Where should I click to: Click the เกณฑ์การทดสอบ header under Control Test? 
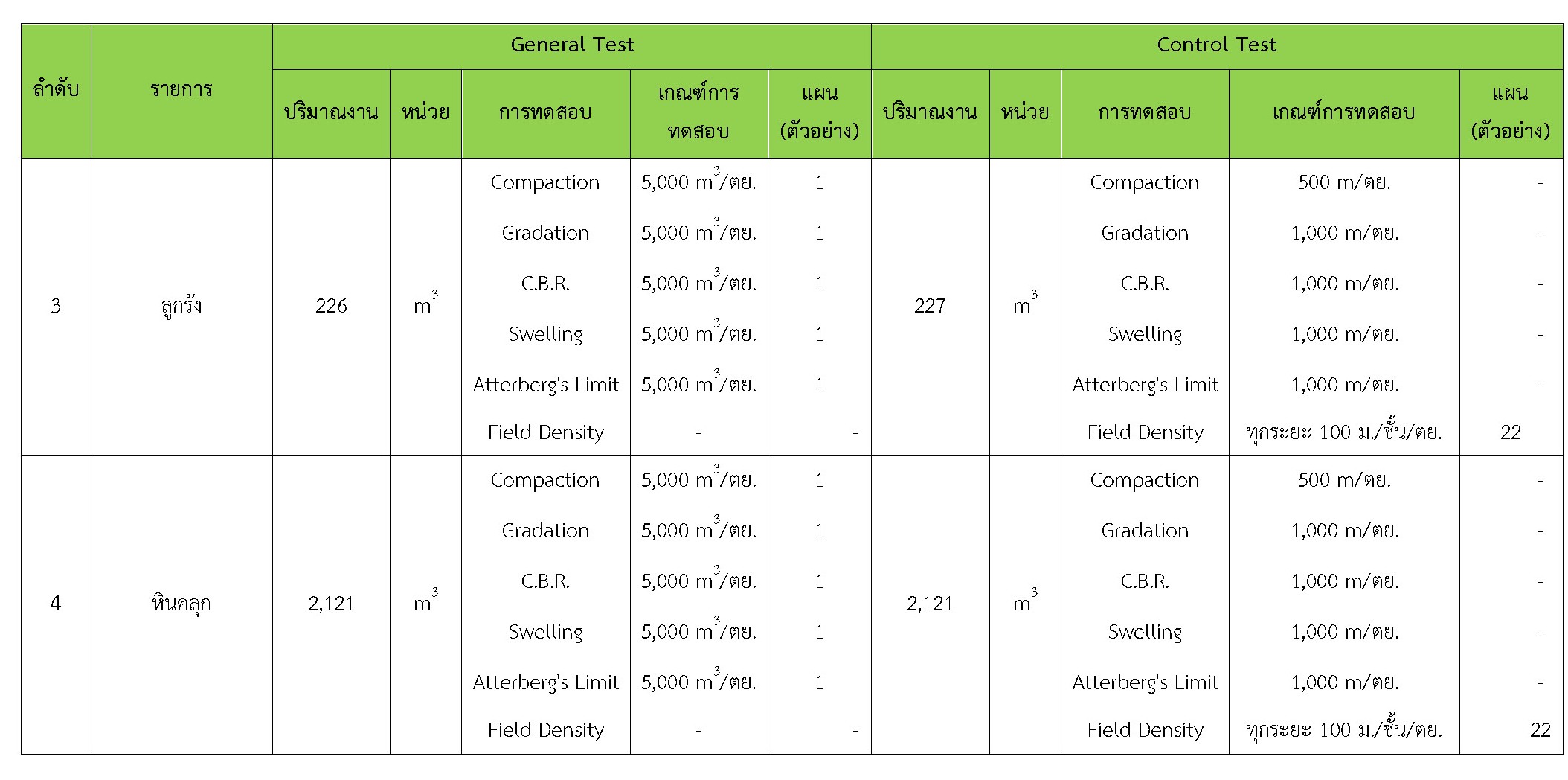coord(1343,113)
